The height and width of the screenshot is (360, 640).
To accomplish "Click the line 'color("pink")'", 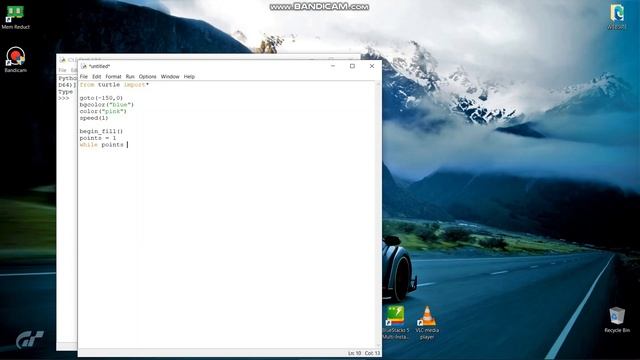I will pos(103,111).
